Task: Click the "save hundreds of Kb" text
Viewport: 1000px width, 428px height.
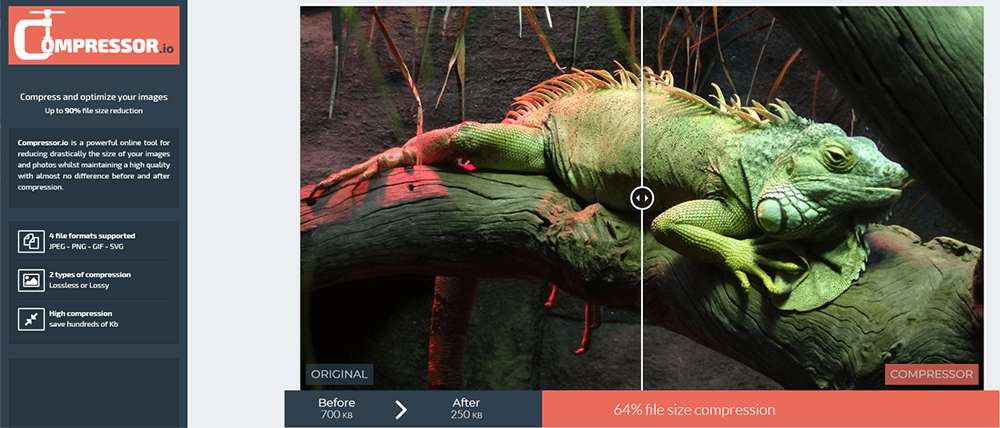Action: click(84, 324)
